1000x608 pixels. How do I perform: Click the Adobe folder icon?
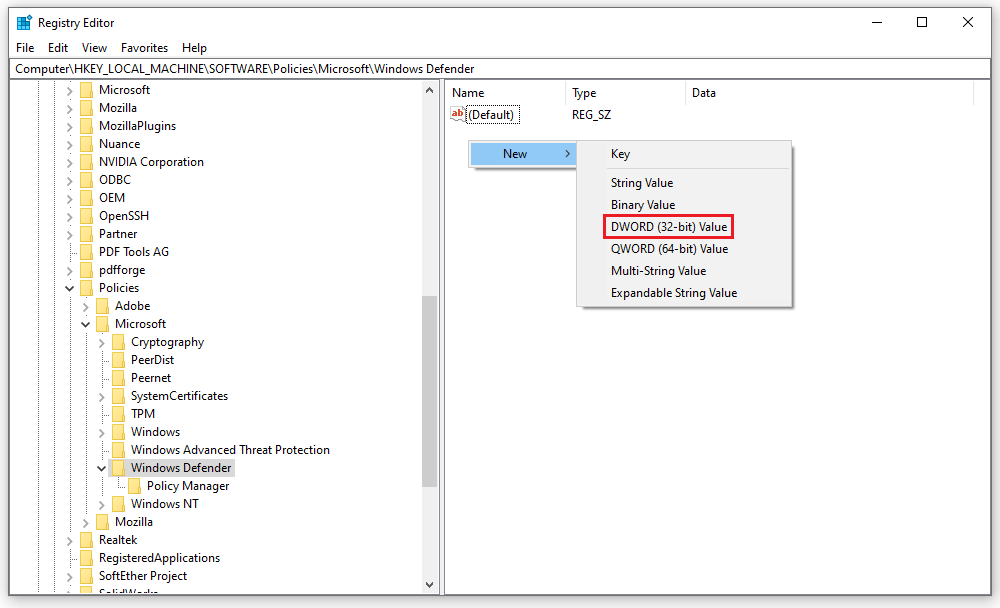pyautogui.click(x=103, y=306)
